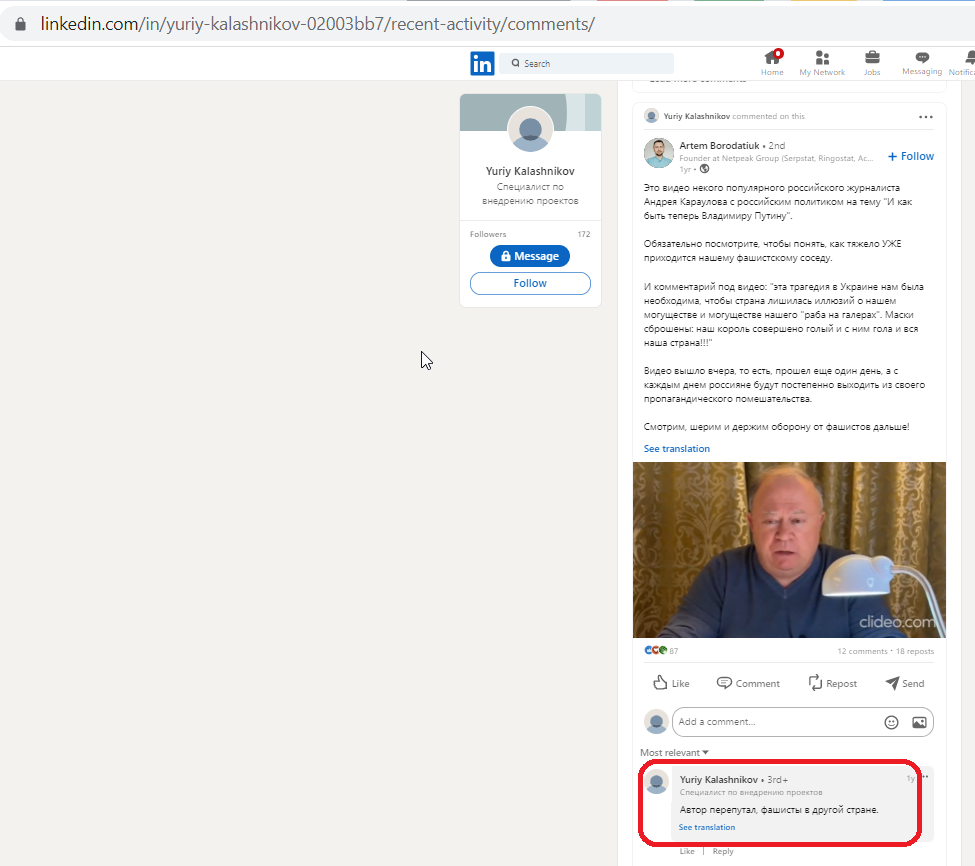Click 'Yuriy Kalashnikov commented on this' header text

734,116
